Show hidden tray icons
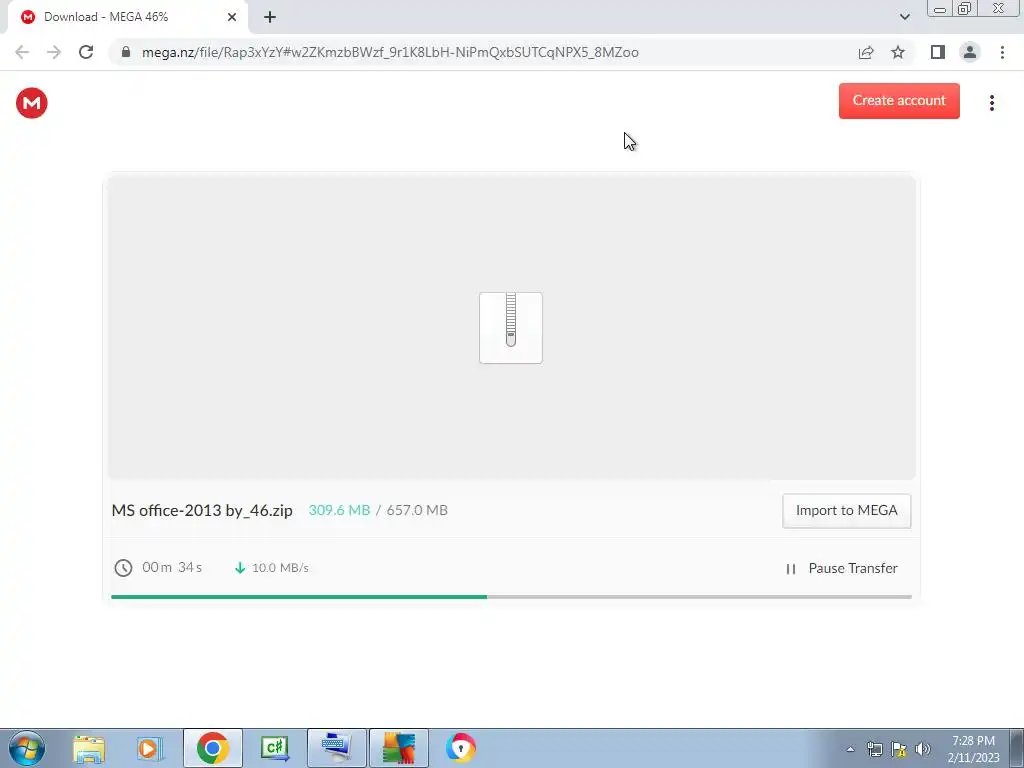This screenshot has width=1024, height=768. pos(850,750)
